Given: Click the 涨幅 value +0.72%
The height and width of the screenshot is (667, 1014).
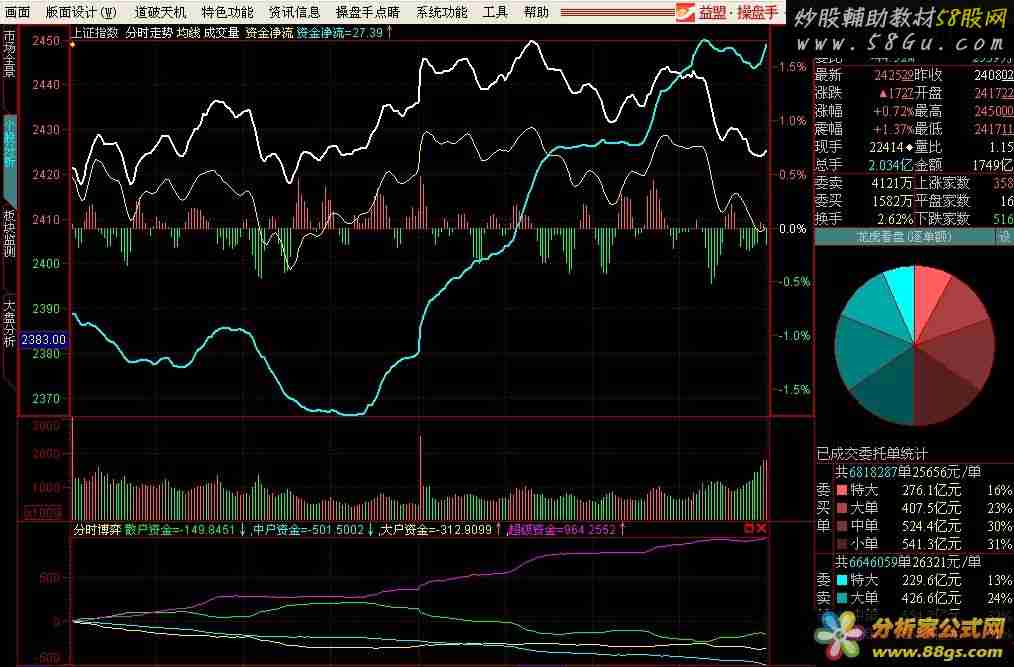Looking at the screenshot, I should [x=893, y=111].
